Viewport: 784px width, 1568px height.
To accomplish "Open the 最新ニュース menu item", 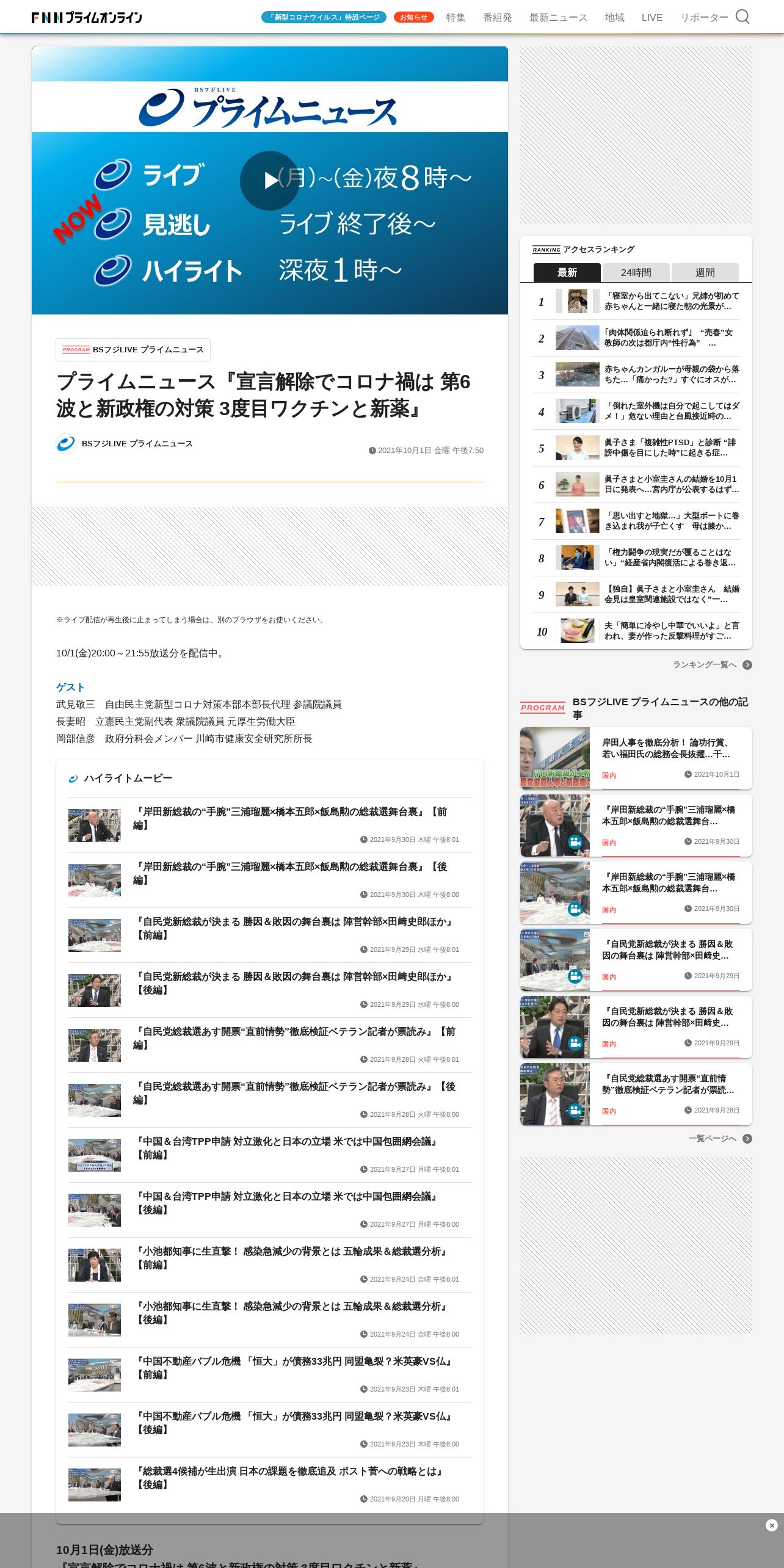I will pos(558,18).
